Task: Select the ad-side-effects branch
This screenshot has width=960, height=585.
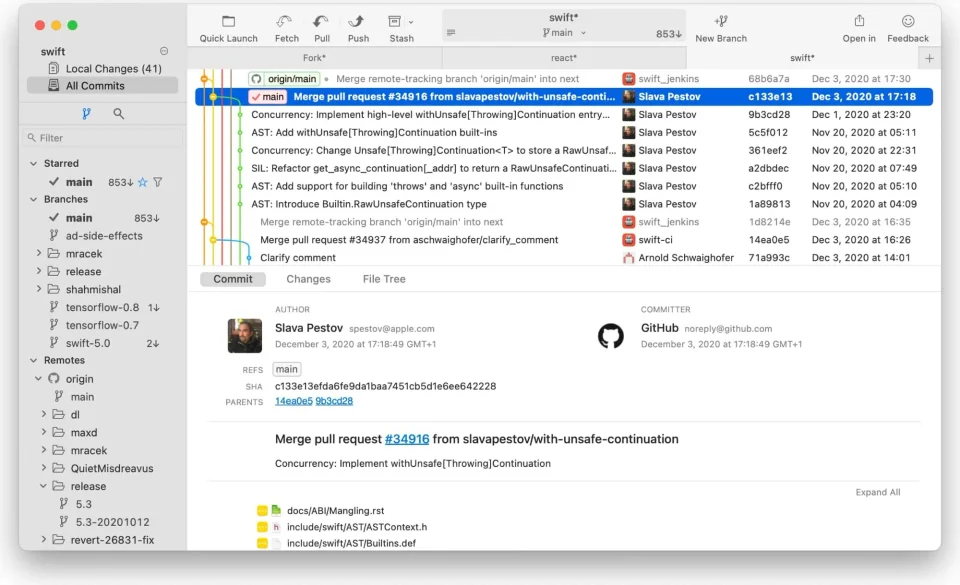Action: tap(103, 236)
